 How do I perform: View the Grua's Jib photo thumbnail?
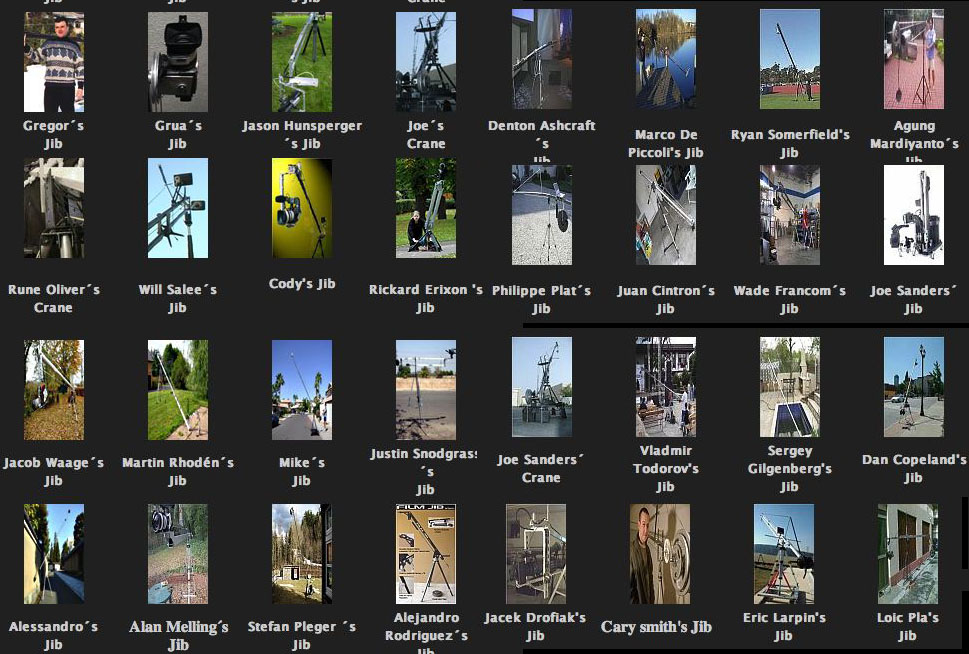[x=178, y=62]
